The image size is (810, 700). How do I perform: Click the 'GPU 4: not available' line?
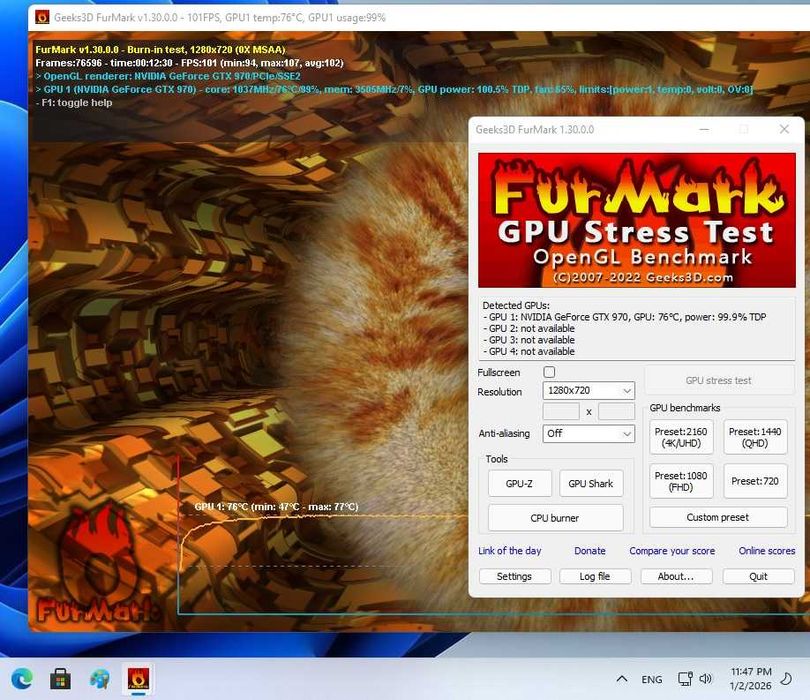[528, 351]
